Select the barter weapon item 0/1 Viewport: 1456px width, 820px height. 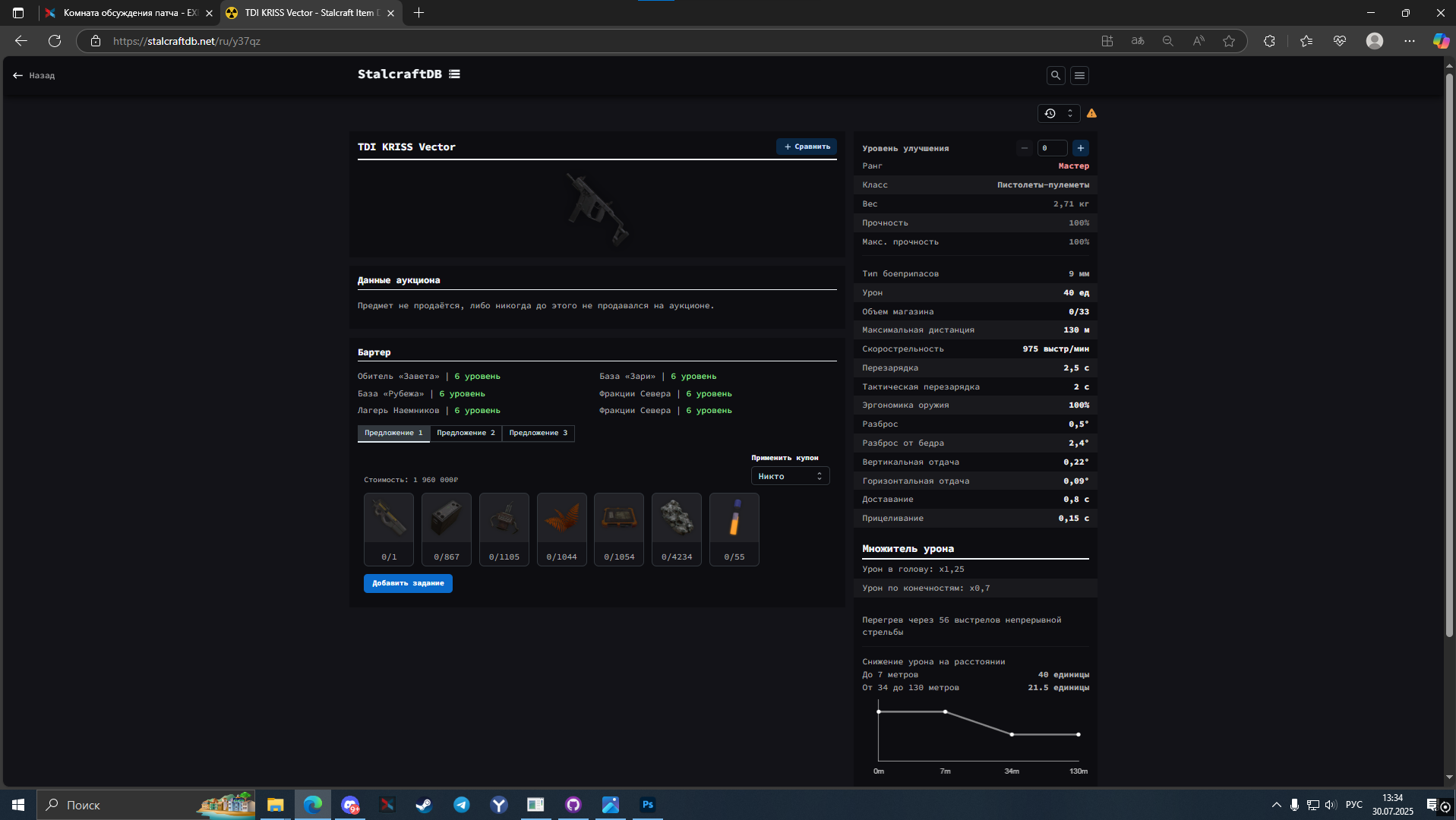[389, 529]
